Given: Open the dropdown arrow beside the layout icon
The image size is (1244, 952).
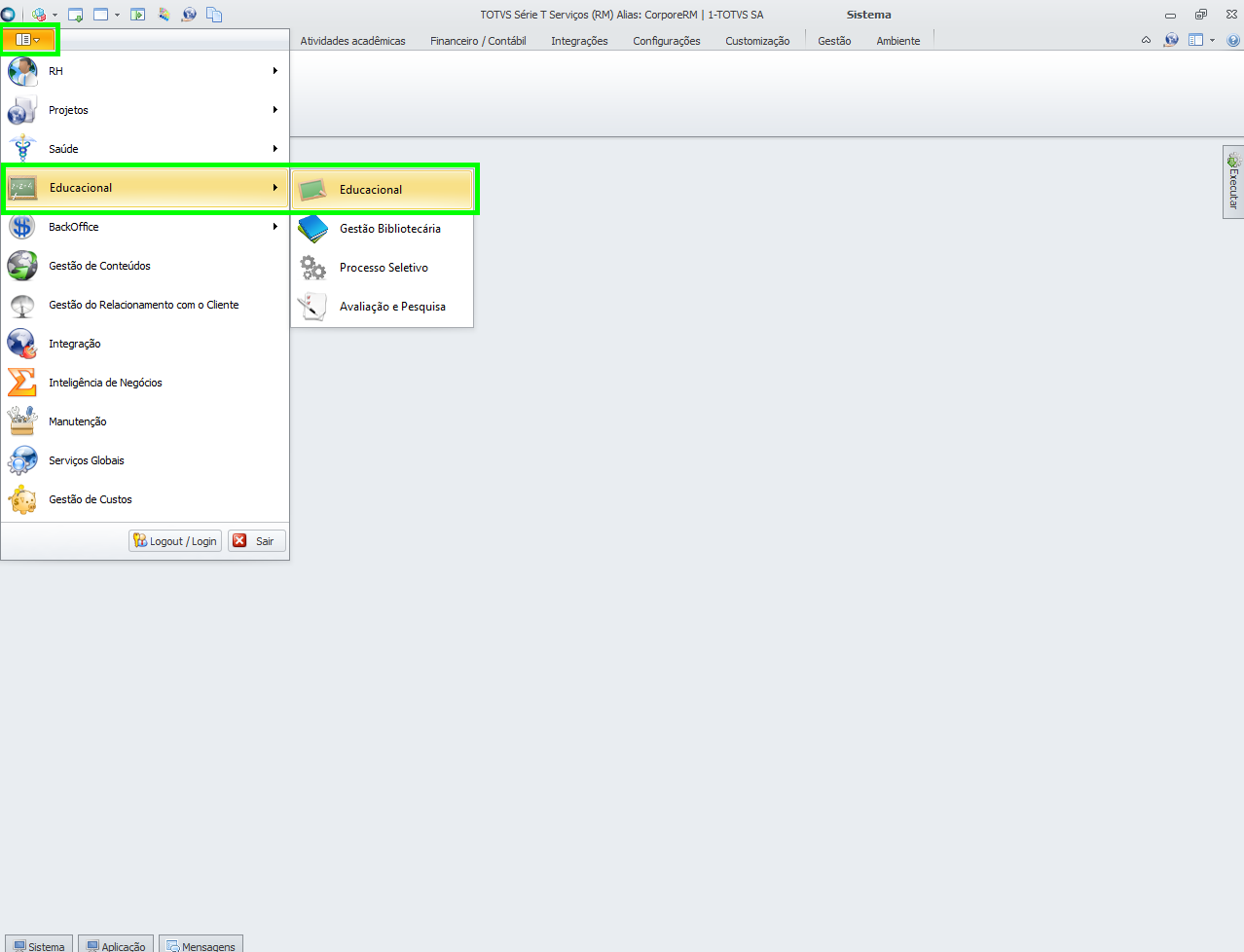Looking at the screenshot, I should [x=1212, y=40].
